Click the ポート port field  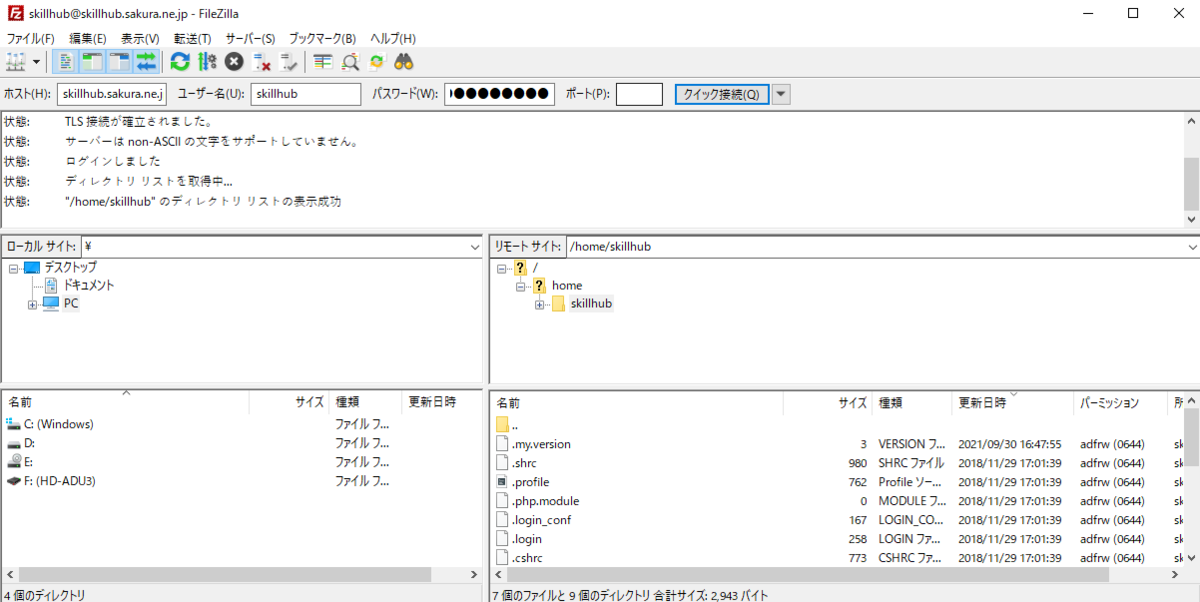(x=639, y=94)
